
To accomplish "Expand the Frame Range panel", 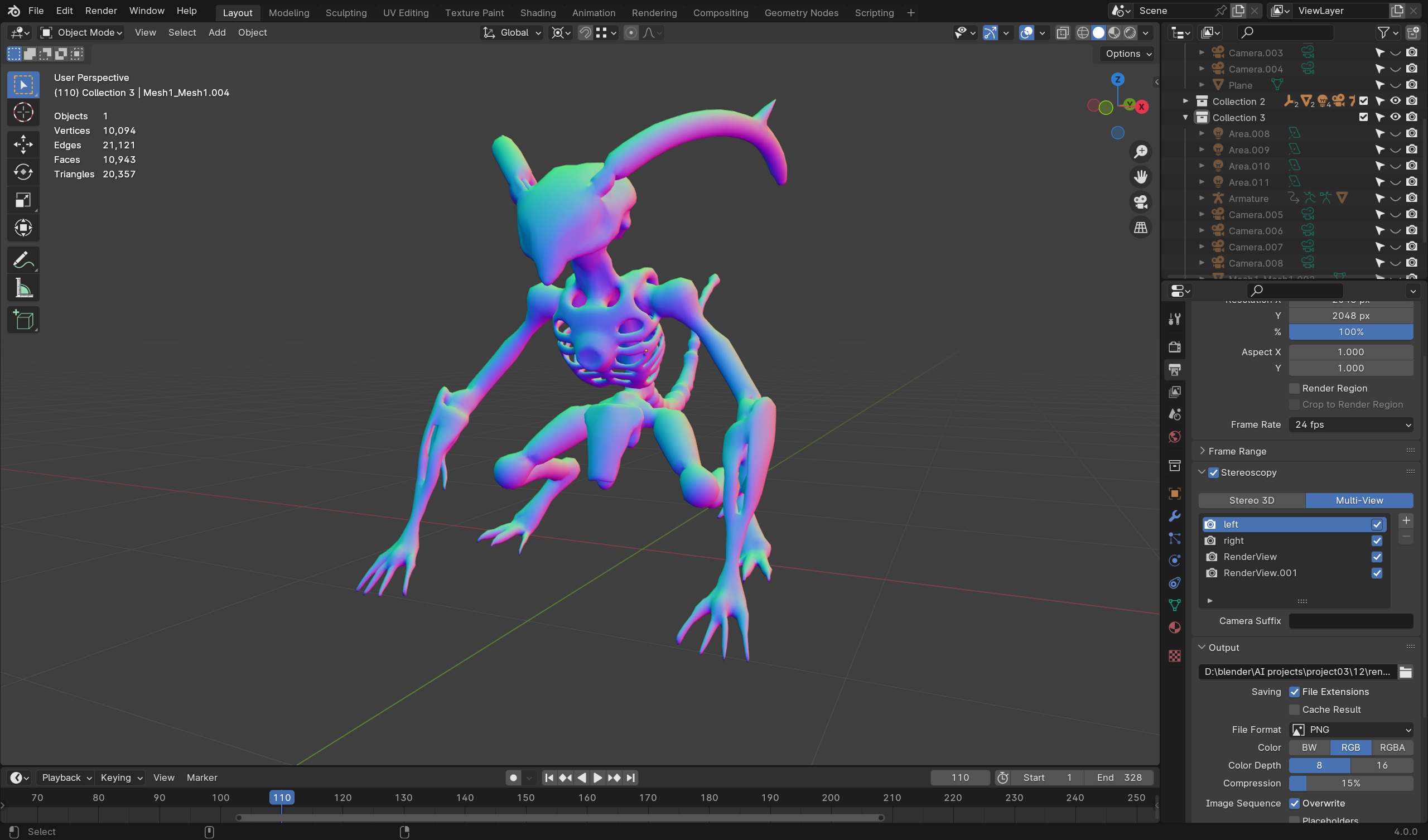I will (1237, 452).
